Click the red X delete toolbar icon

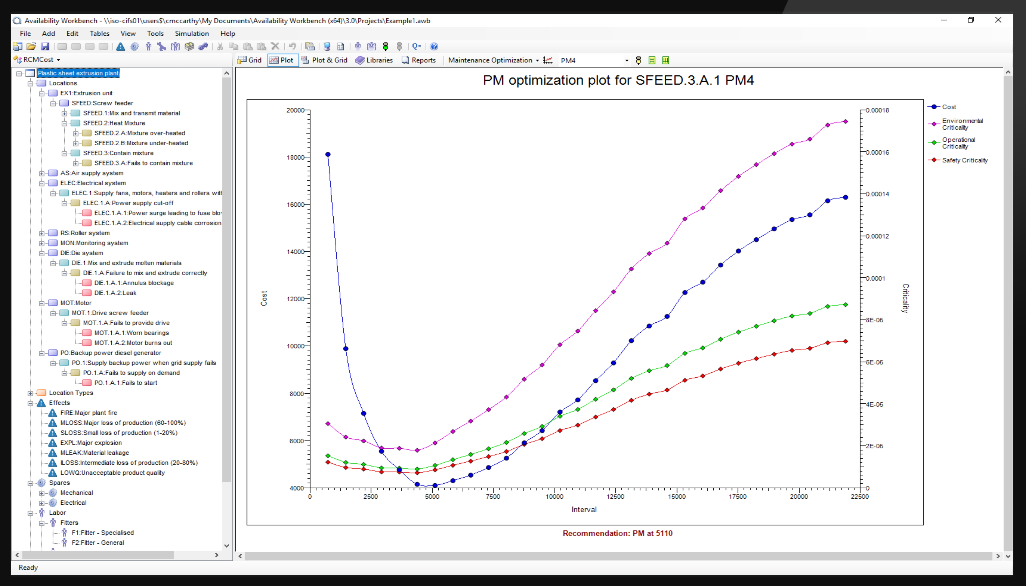click(x=275, y=46)
